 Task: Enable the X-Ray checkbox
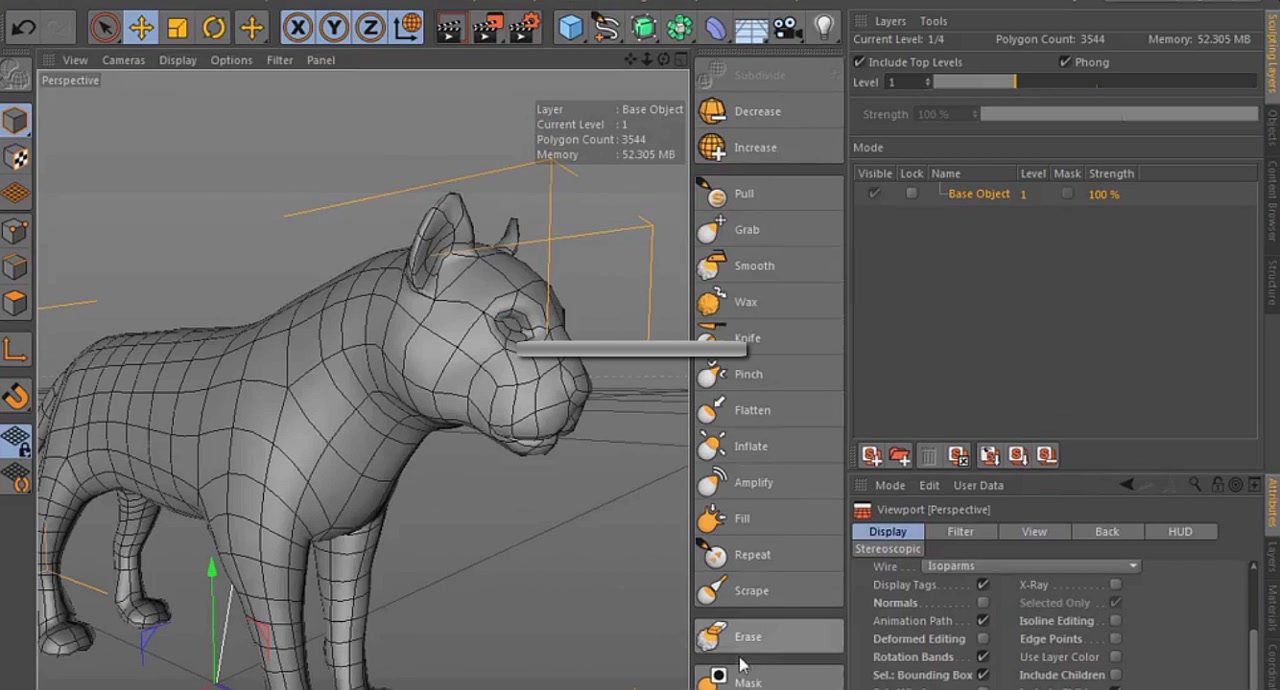[1116, 584]
